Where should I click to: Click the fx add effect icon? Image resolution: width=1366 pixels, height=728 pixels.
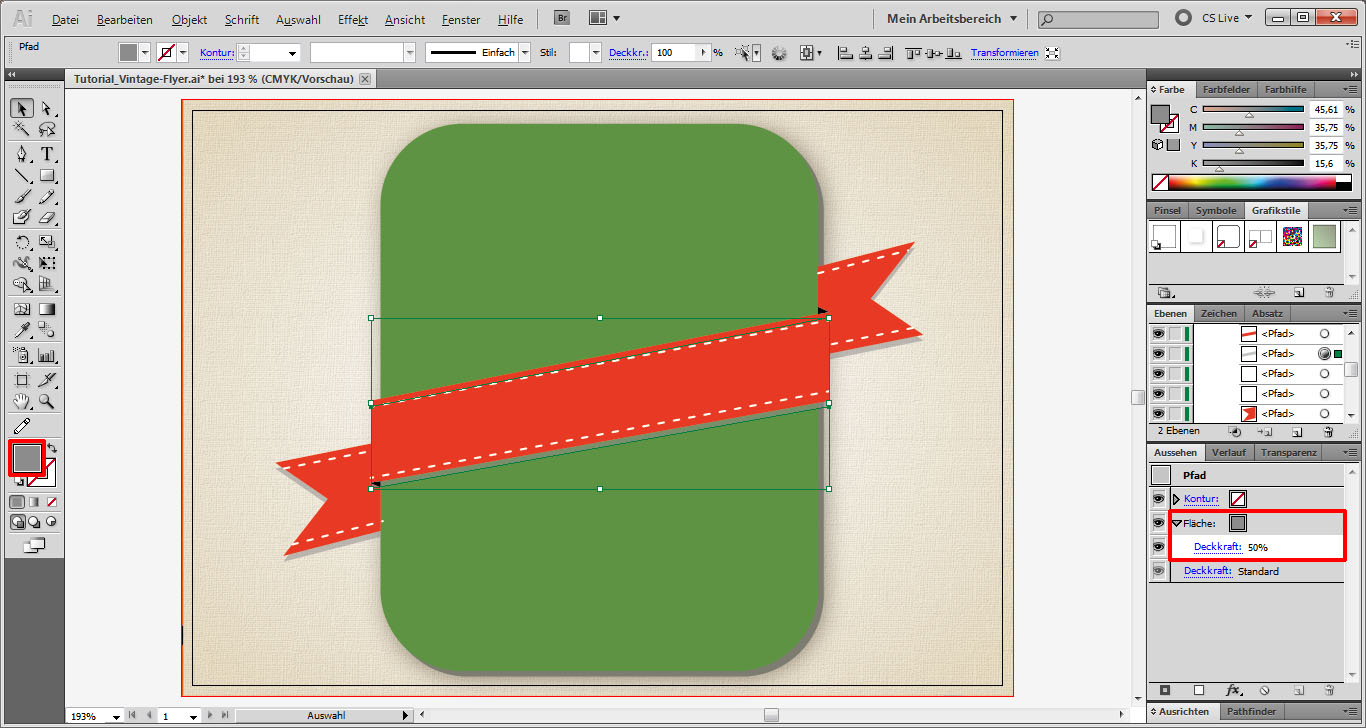pyautogui.click(x=1233, y=690)
